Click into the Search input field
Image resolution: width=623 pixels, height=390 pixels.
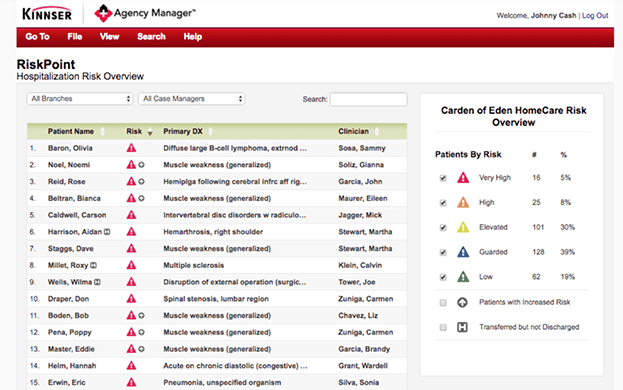368,99
